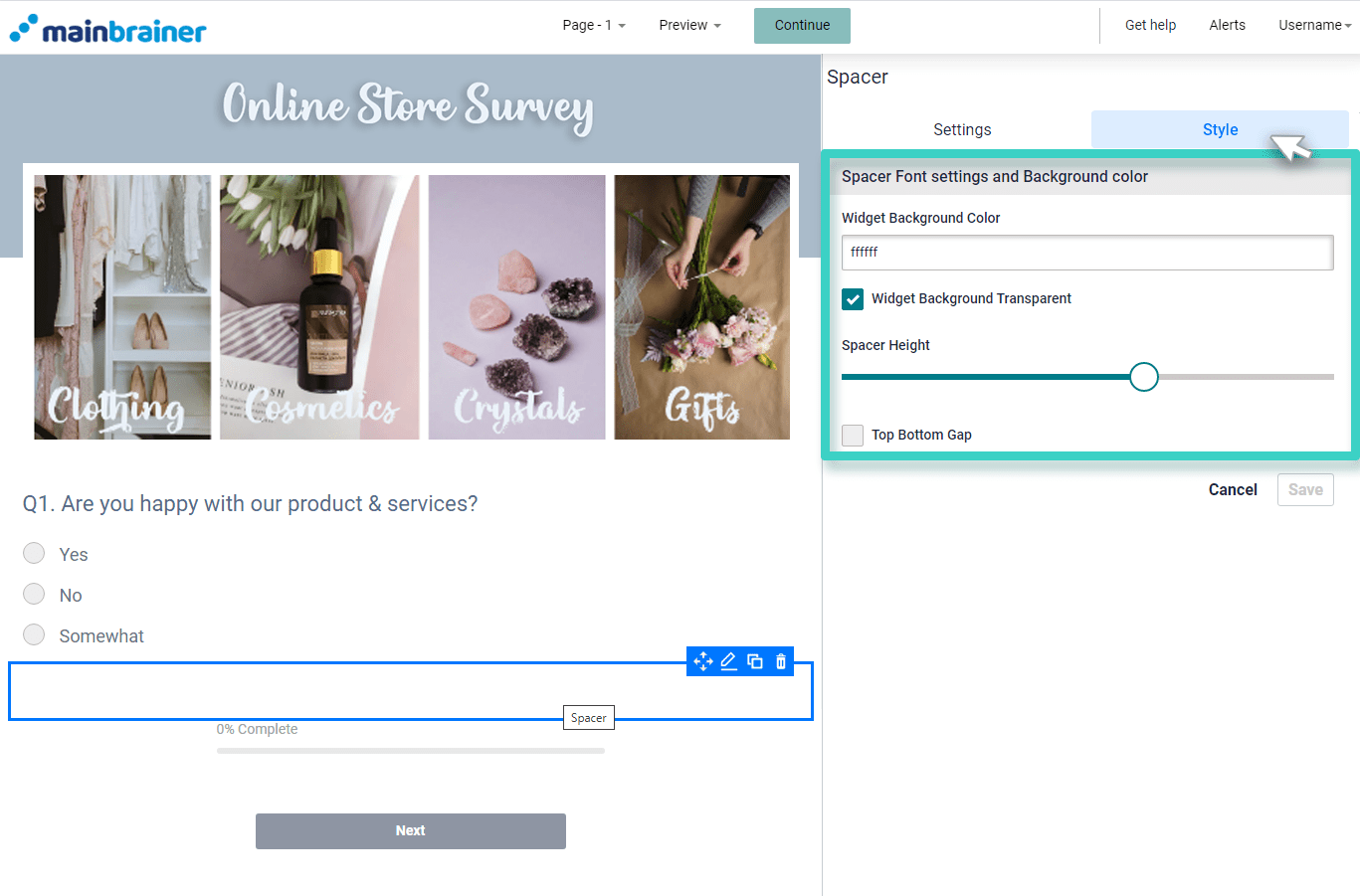Enable the Top Bottom Gap option
Screen dimensions: 1360x896
(x=853, y=435)
